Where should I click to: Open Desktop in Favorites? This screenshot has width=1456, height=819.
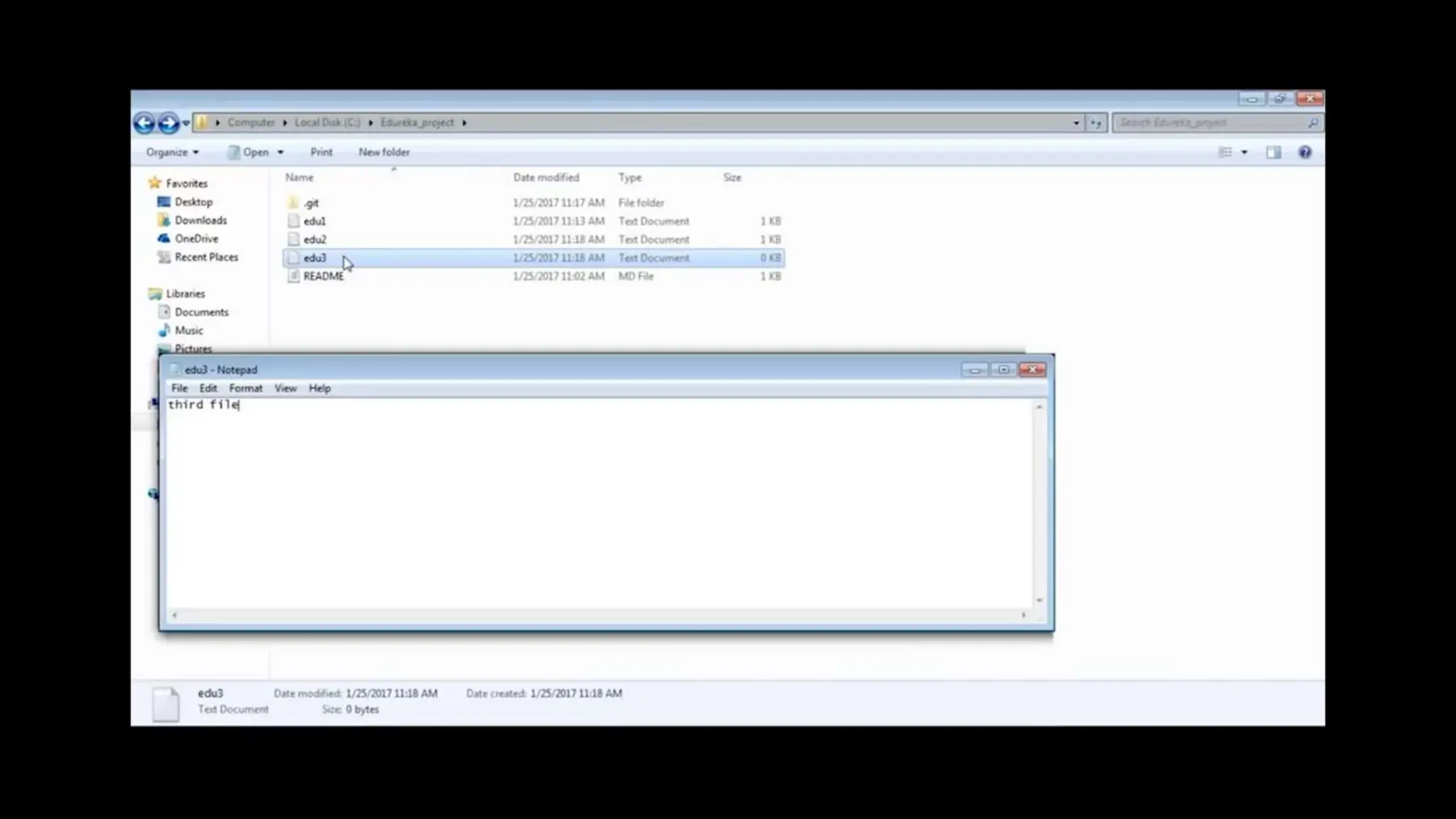click(x=193, y=202)
